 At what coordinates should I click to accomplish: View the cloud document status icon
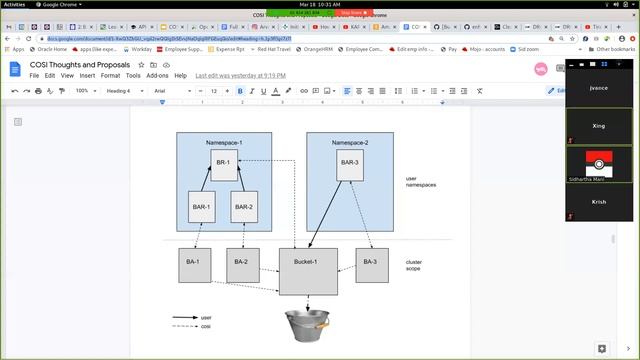click(x=166, y=65)
